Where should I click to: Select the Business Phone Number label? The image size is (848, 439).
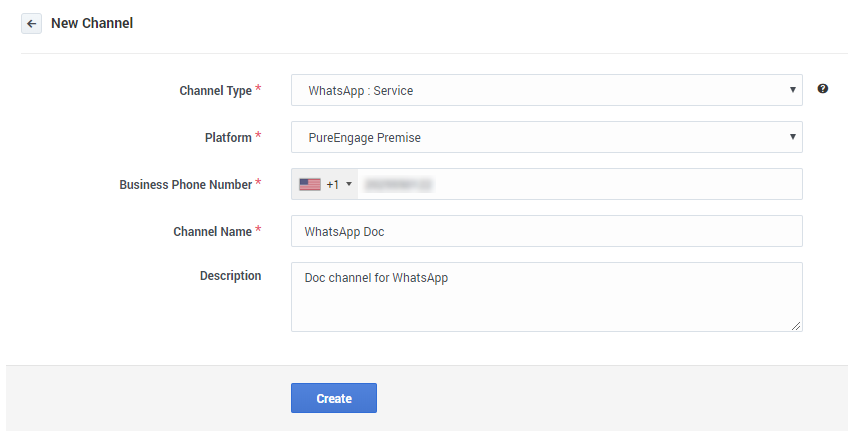coord(185,184)
